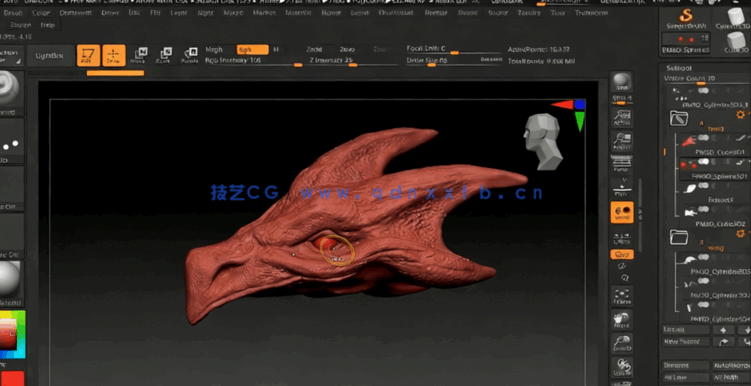The width and height of the screenshot is (751, 386).
Task: Click the All High button
Action: coord(731,377)
